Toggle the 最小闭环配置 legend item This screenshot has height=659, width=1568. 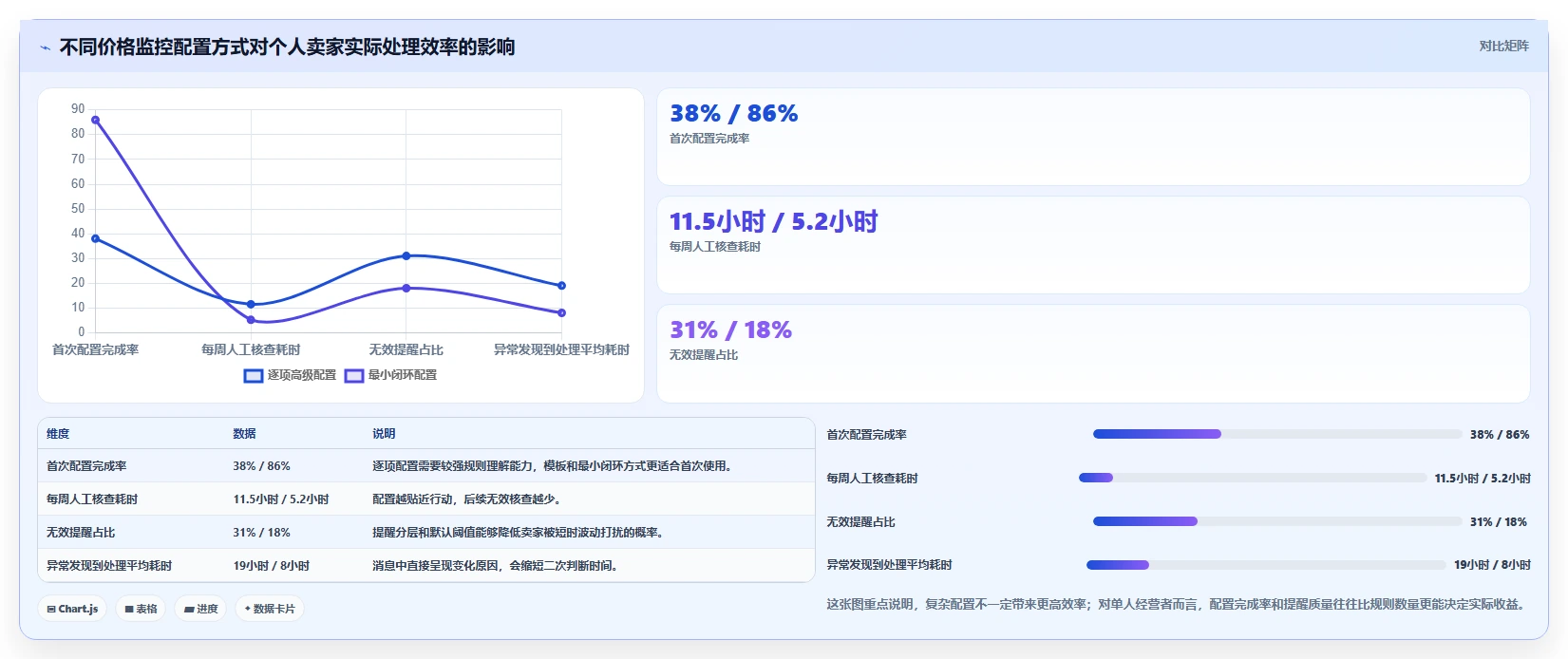[x=390, y=375]
